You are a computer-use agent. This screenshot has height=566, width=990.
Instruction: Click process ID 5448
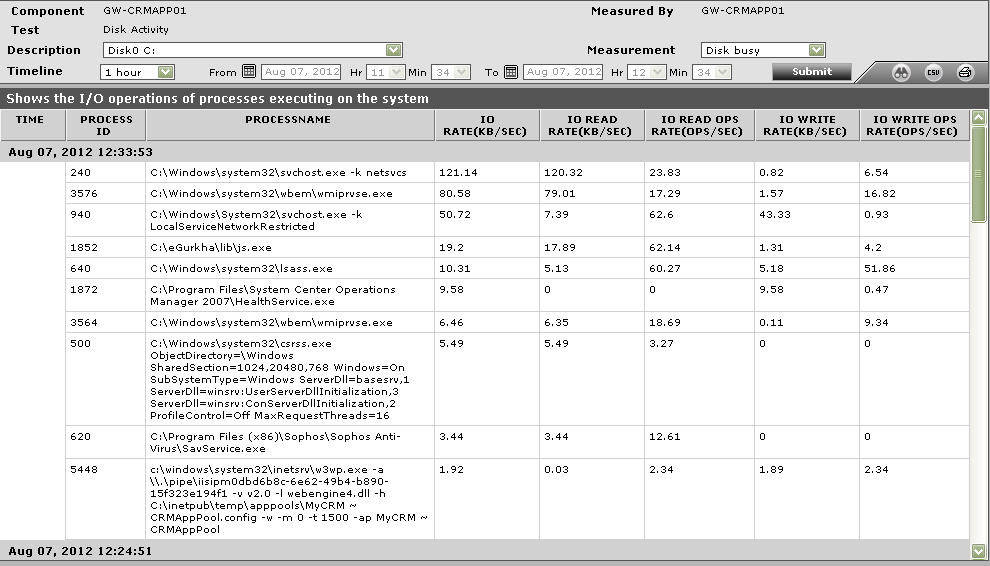84,469
